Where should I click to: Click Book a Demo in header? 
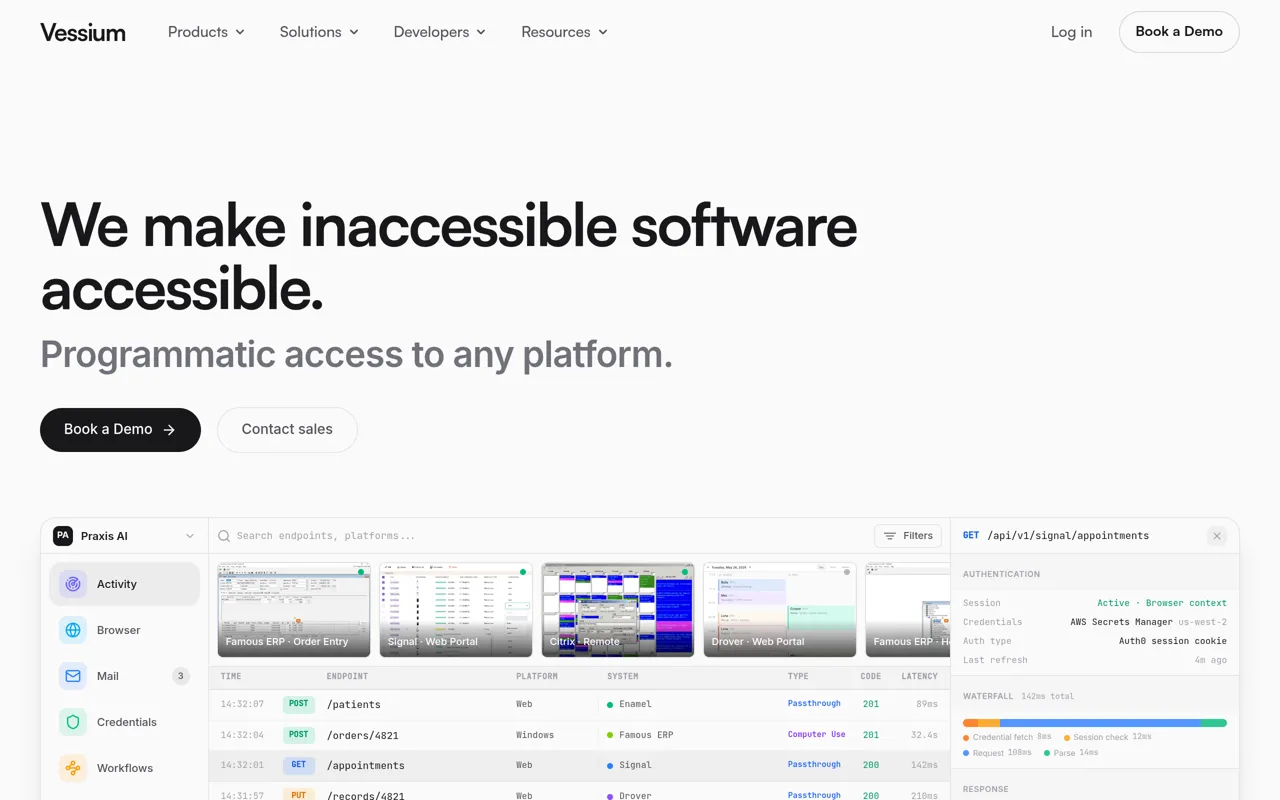1179,32
